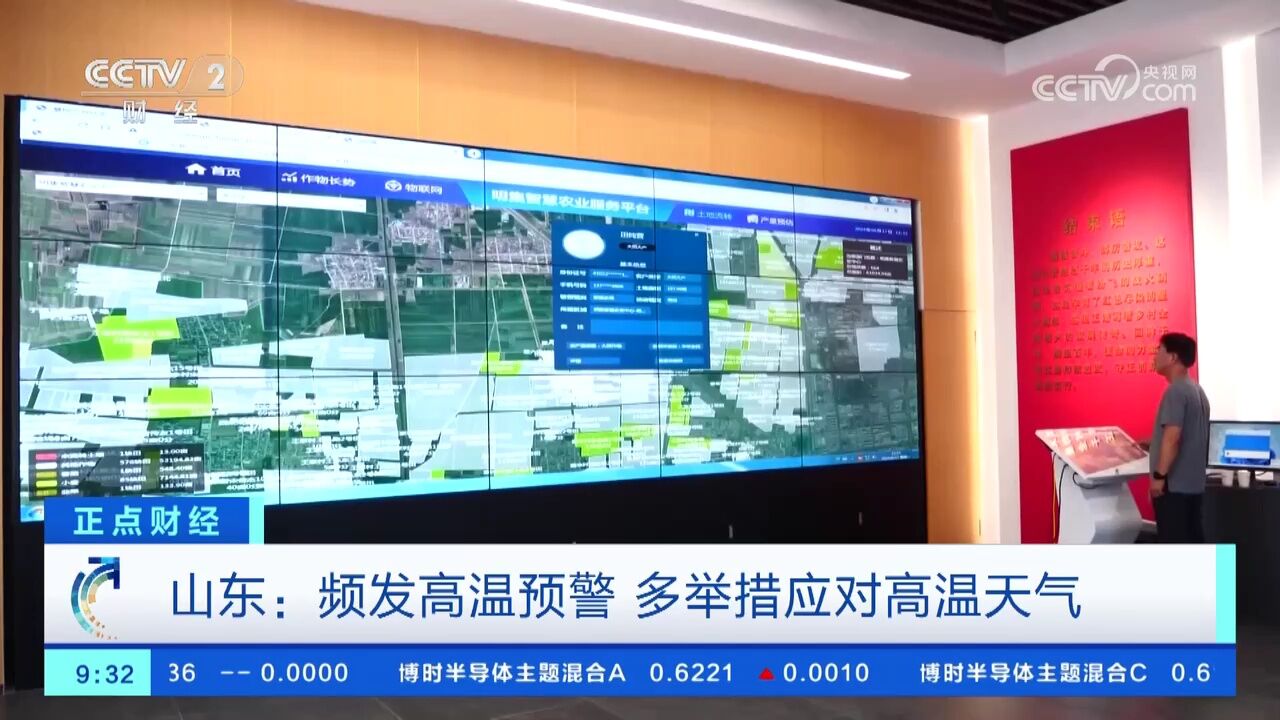Screen dimensions: 1280x720
Task: Click ticker entry 博时半导体主题混合A
Action: click(x=512, y=673)
